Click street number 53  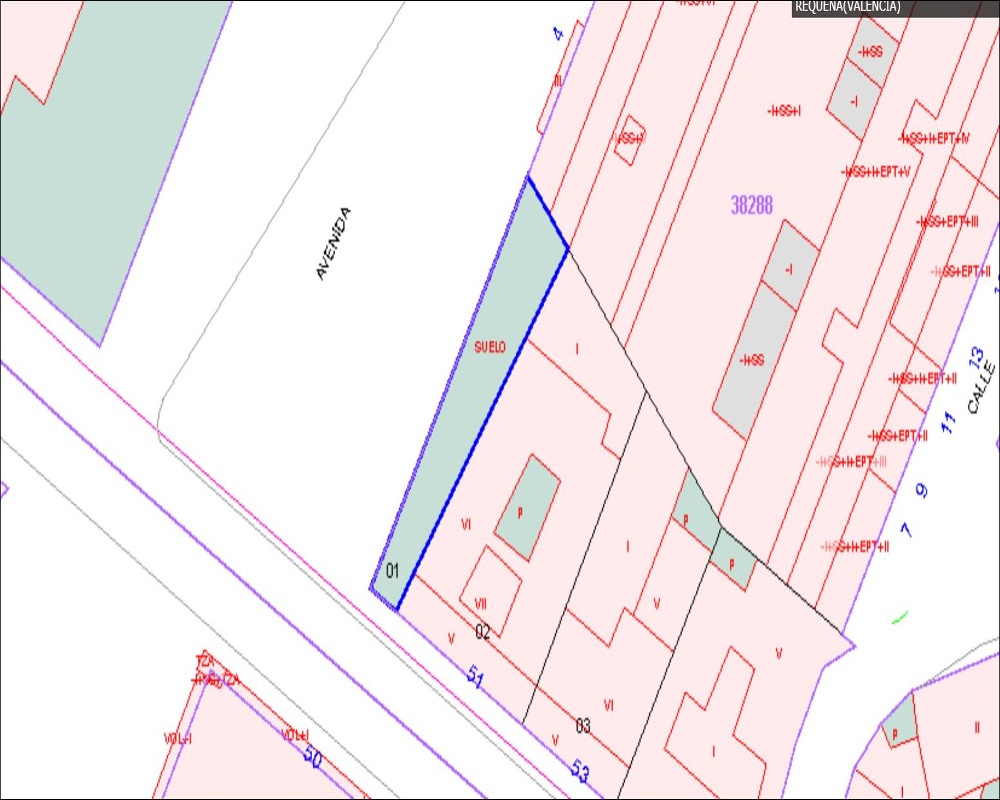[x=580, y=769]
